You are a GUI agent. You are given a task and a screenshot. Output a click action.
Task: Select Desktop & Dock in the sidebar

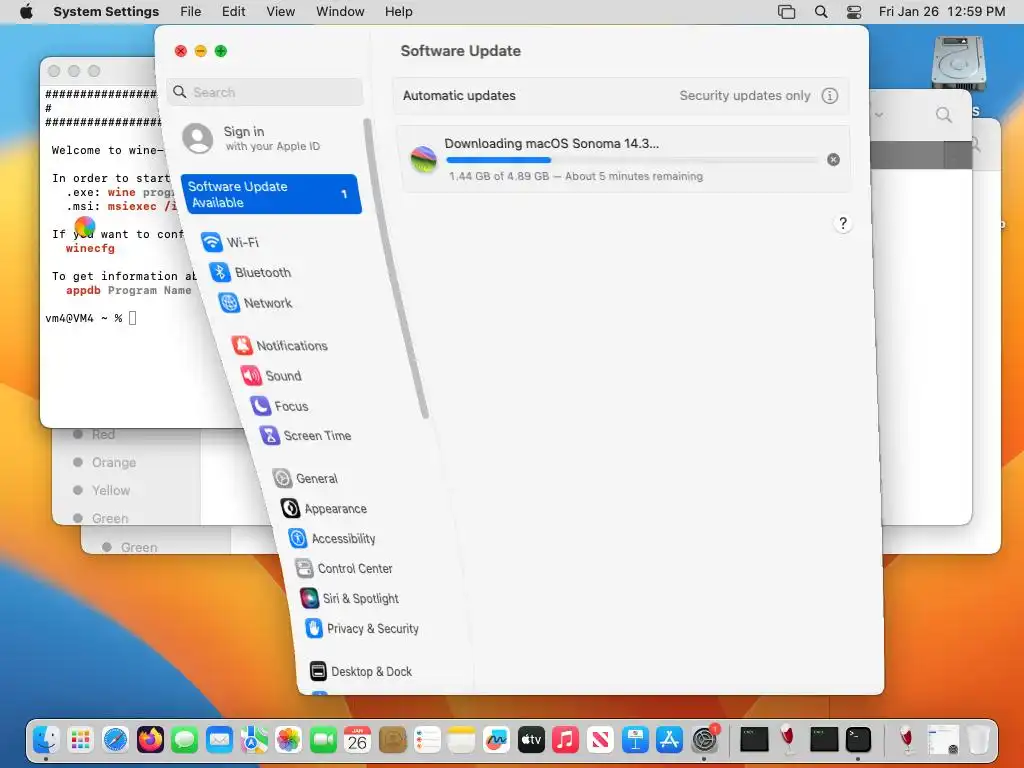point(361,671)
